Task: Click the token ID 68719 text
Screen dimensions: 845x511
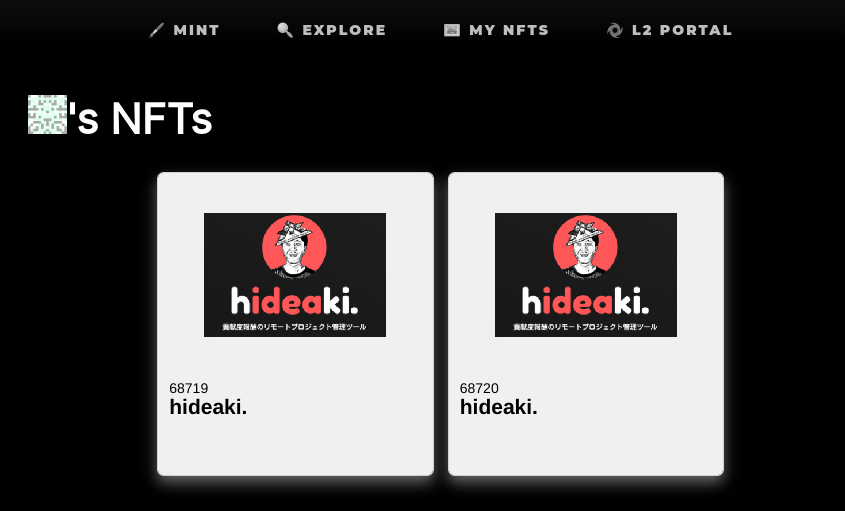Action: [x=189, y=388]
